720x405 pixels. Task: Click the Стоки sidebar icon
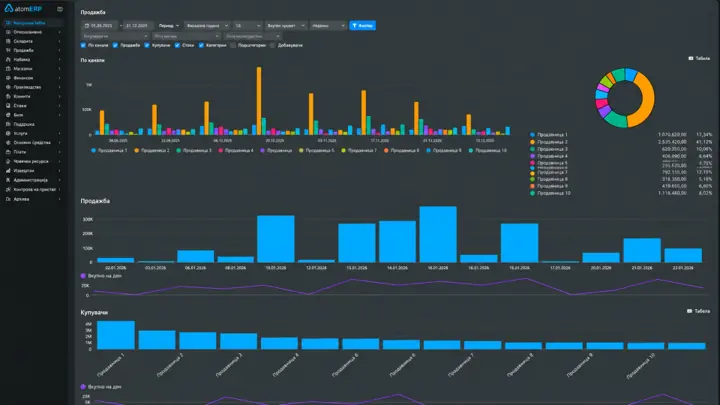(x=8, y=106)
